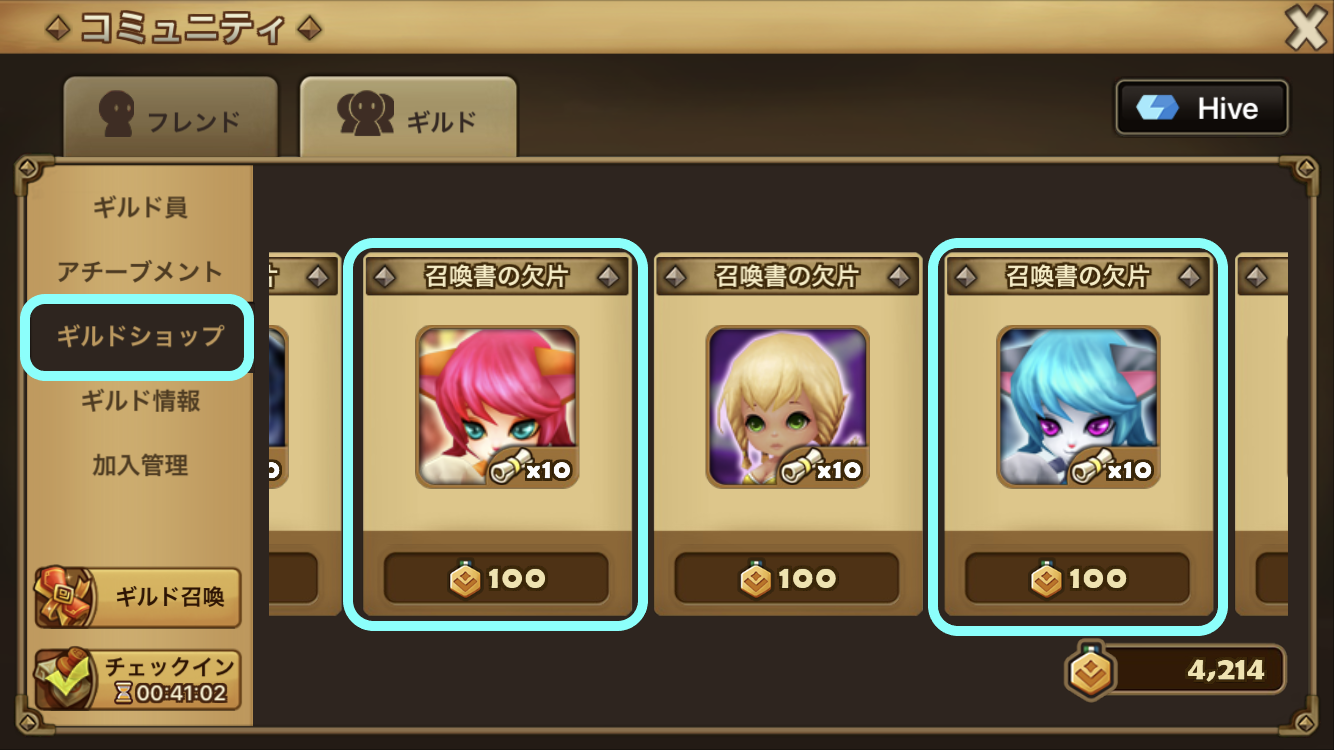Buy blue-haired monster pieces for 100
The image size is (1334, 750).
(x=1078, y=578)
